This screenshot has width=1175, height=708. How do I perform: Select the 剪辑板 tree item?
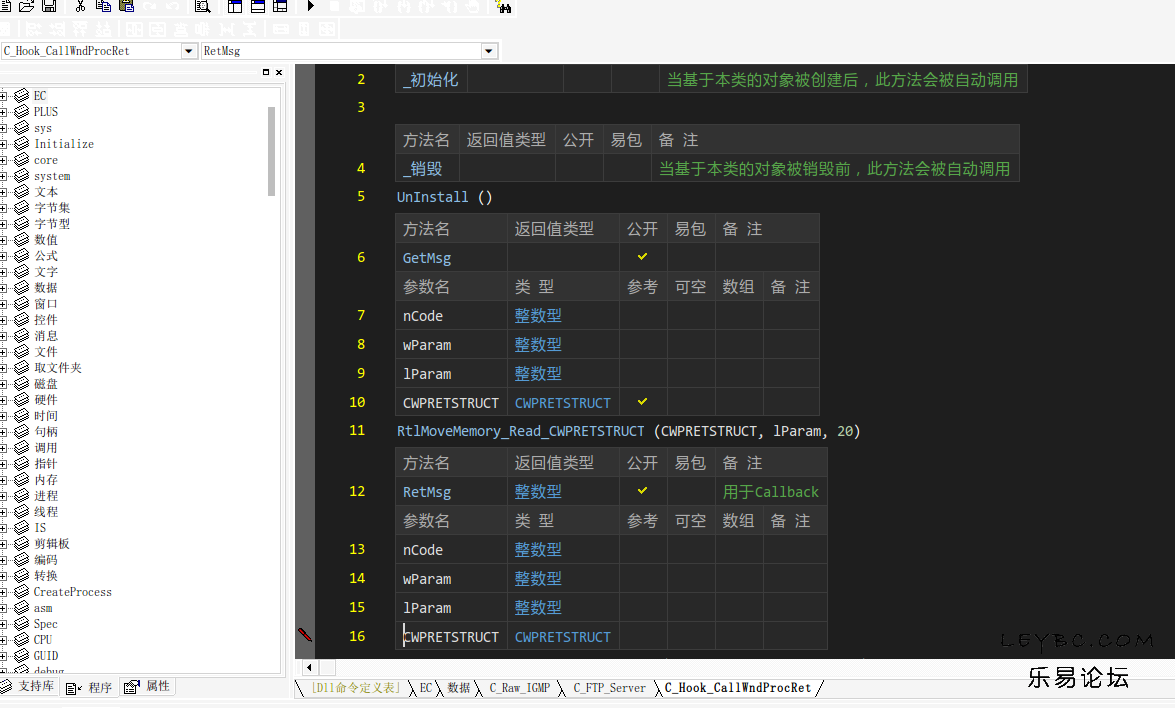click(52, 543)
